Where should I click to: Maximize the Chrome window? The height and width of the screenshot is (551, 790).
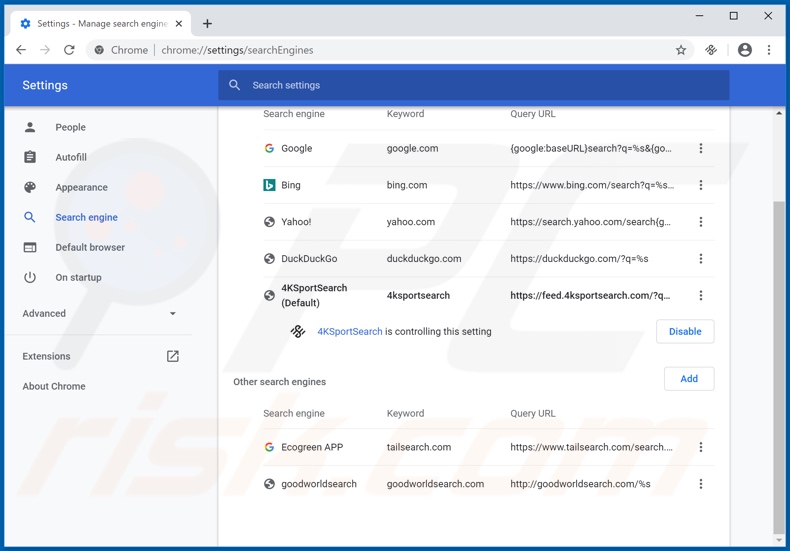734,16
